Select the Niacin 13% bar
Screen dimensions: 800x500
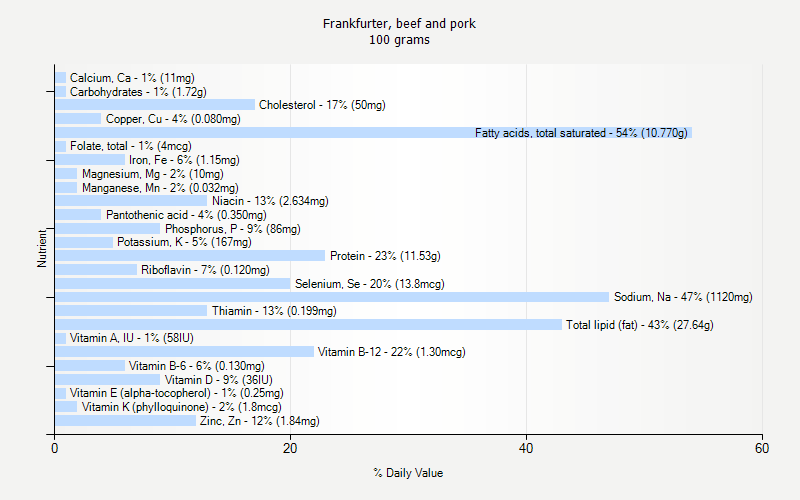130,201
